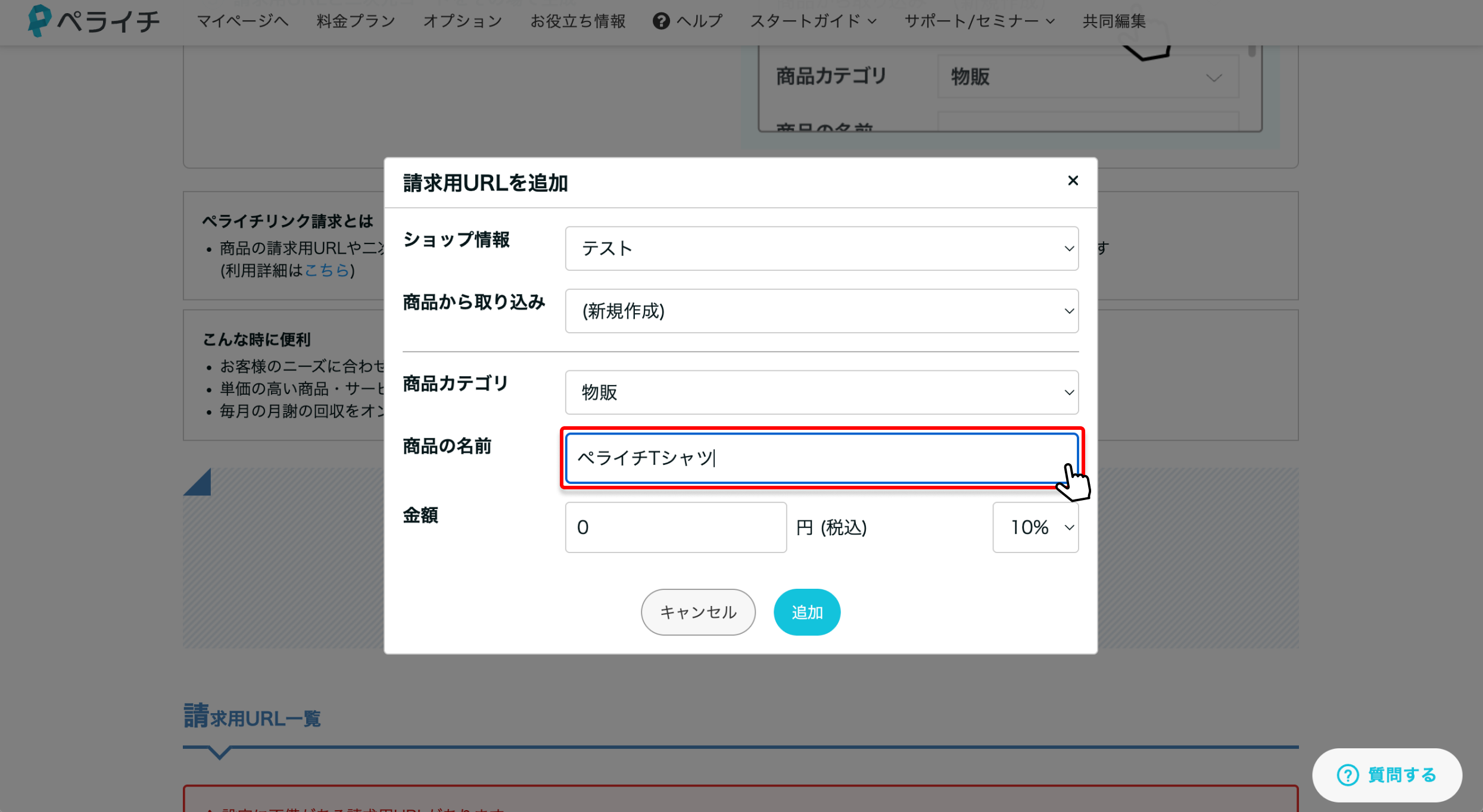The width and height of the screenshot is (1483, 812).
Task: Follow the こちら link
Action: [x=326, y=270]
